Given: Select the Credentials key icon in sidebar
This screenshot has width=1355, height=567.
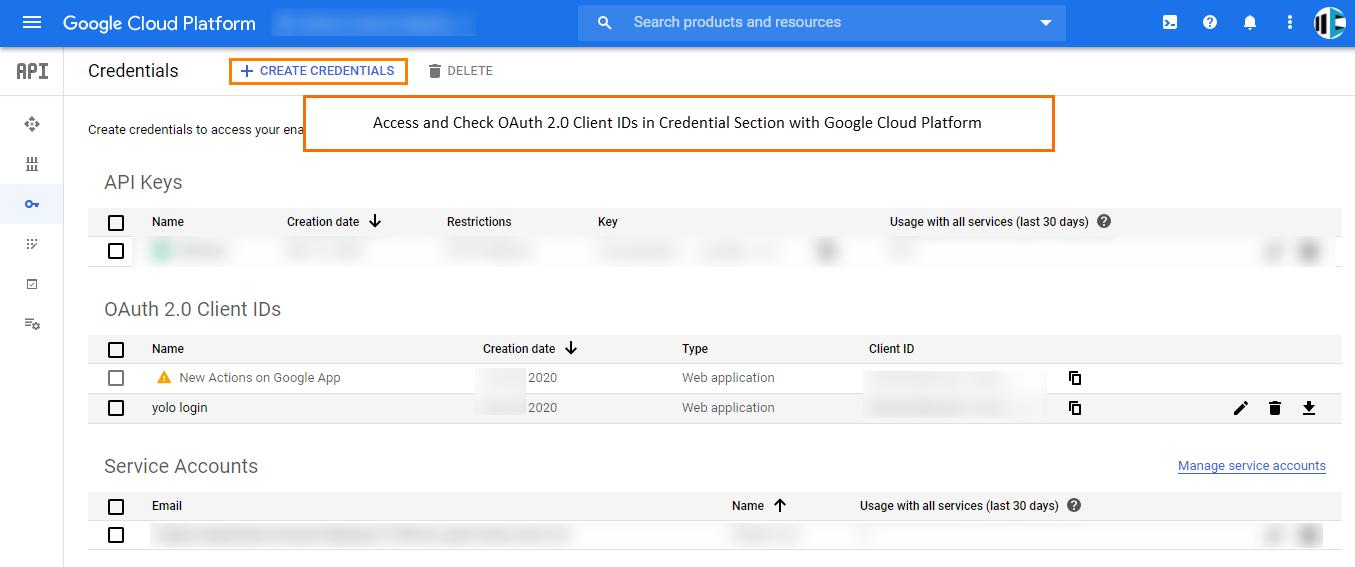Looking at the screenshot, I should point(32,204).
